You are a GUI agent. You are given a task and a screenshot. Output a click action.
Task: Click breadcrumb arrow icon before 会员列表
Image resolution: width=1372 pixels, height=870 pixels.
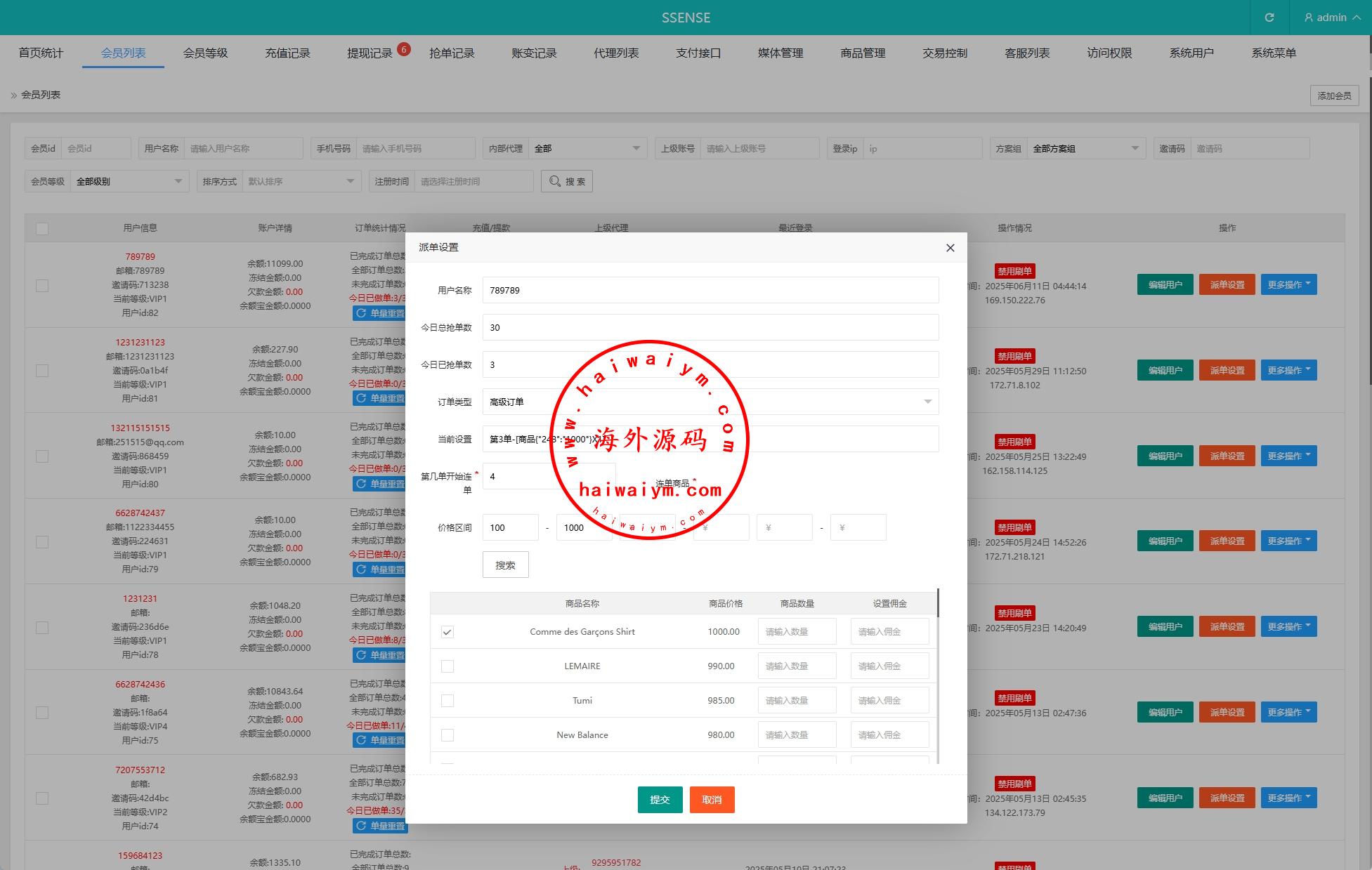coord(13,95)
